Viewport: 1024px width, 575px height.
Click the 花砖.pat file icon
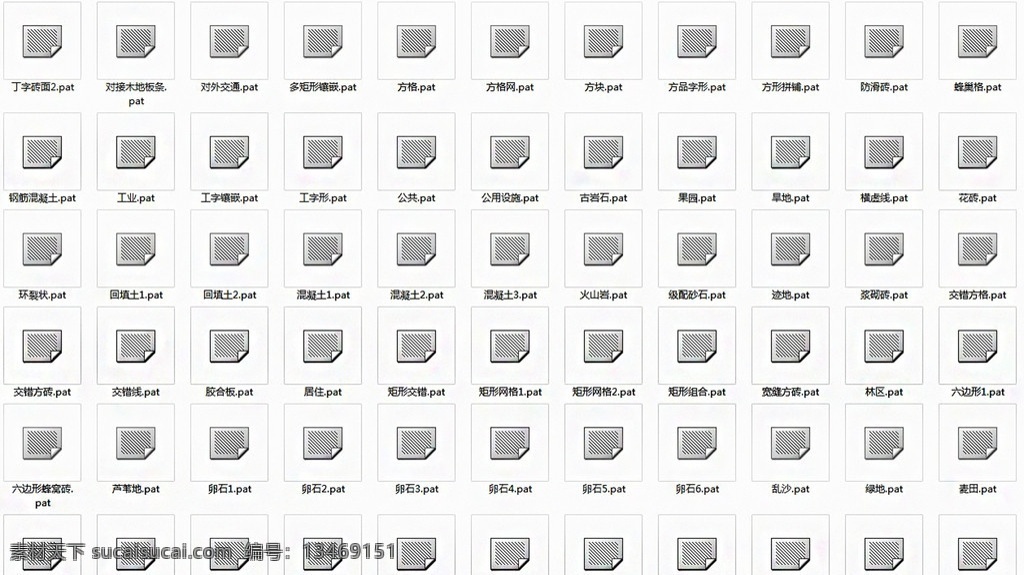click(x=978, y=152)
